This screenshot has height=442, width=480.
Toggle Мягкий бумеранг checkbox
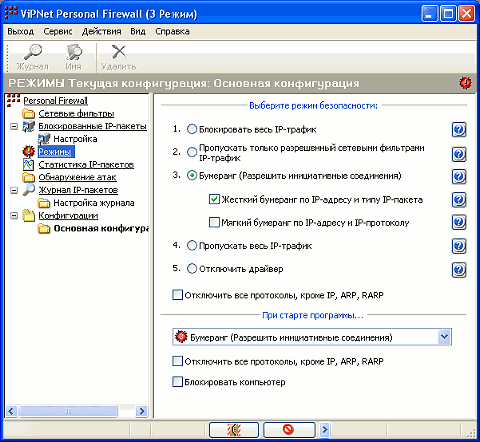click(214, 222)
